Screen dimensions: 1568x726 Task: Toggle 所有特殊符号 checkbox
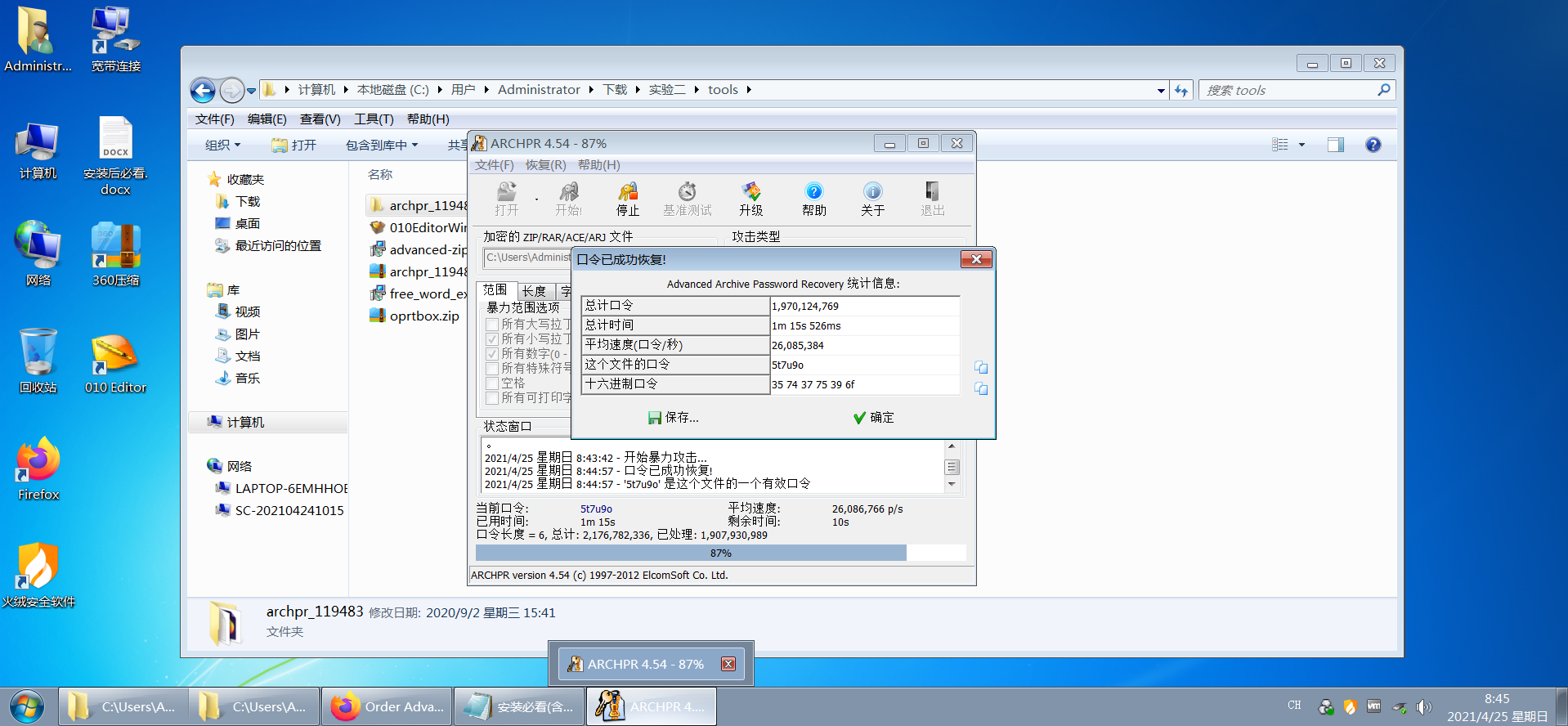point(492,369)
